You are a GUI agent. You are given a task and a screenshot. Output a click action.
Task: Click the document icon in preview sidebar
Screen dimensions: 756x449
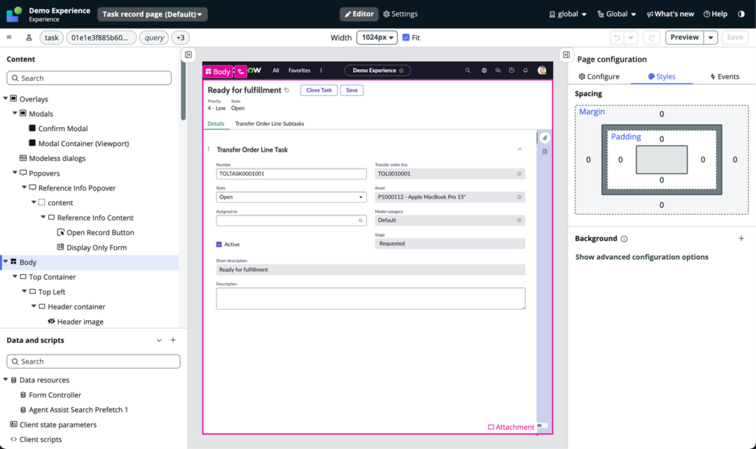[x=544, y=152]
